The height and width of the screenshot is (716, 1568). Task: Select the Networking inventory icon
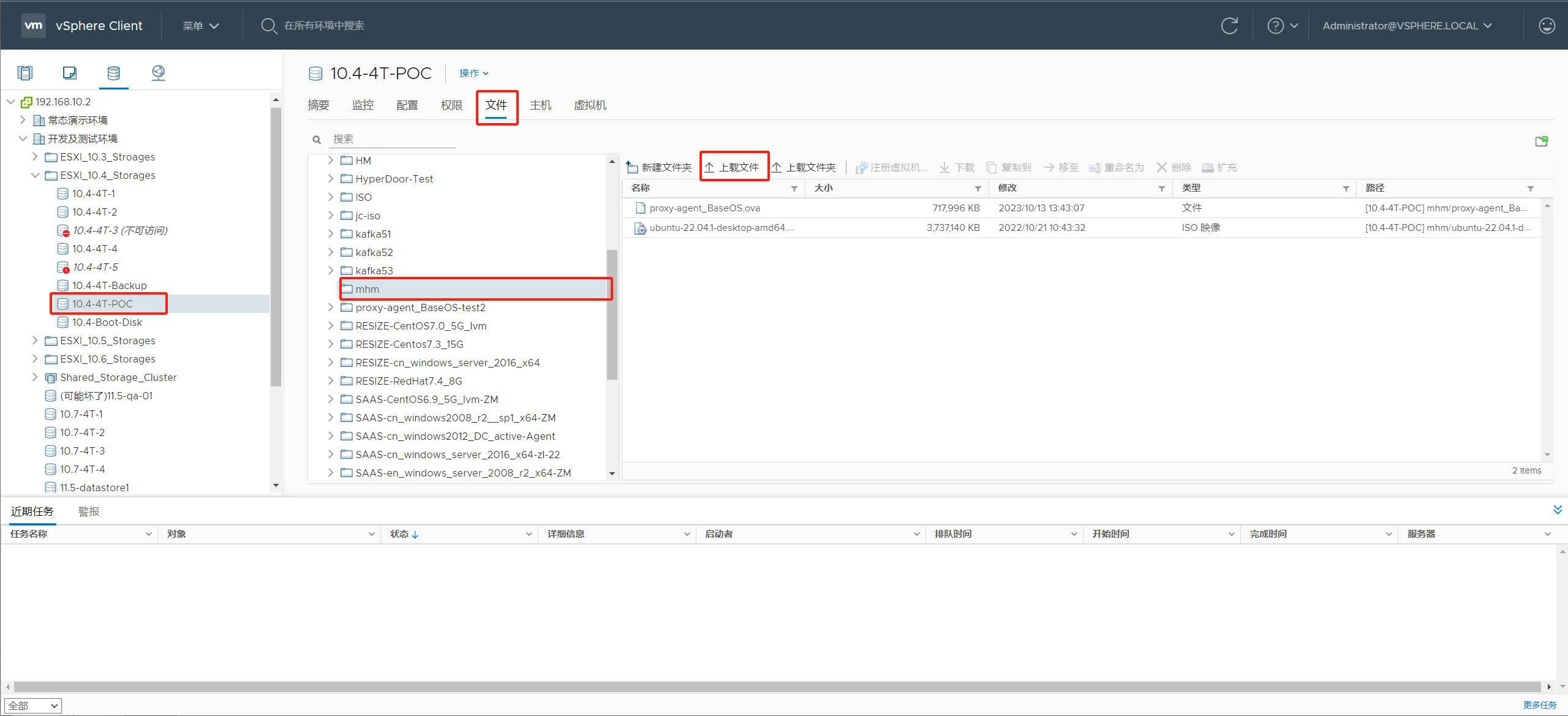pos(158,73)
